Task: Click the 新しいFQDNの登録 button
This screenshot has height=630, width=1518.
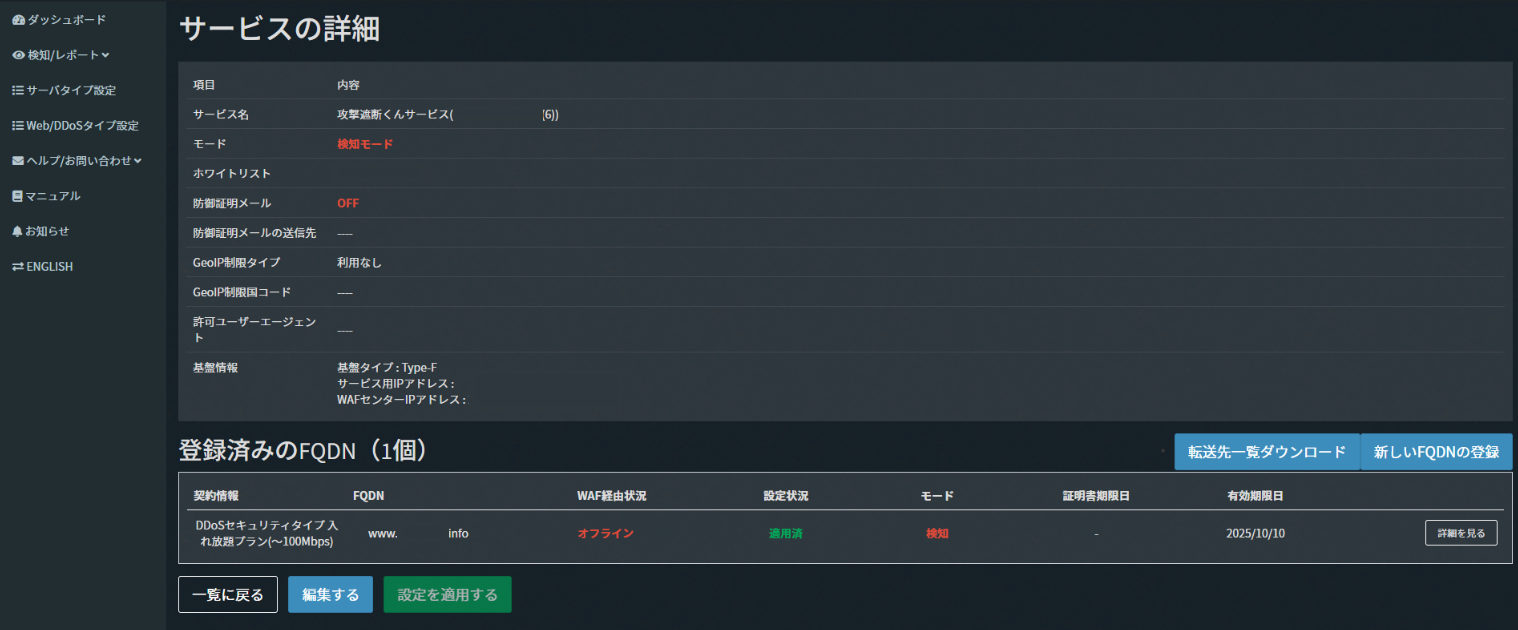Action: point(1436,452)
